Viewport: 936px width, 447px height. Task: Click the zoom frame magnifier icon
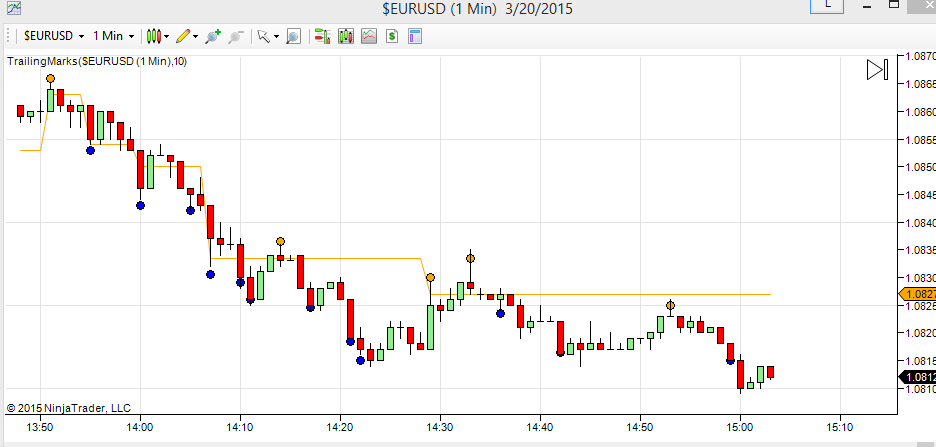click(292, 36)
